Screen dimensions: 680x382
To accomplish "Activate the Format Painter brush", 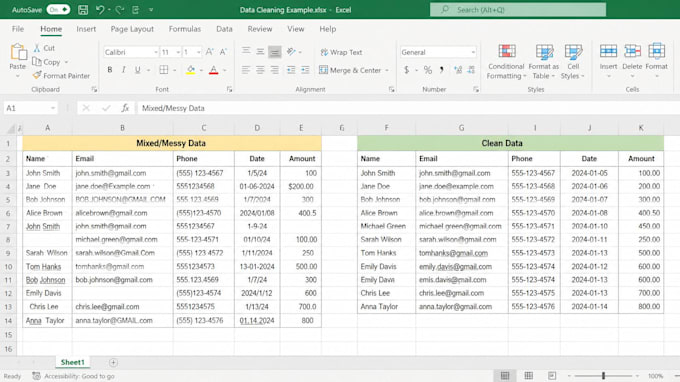I will [61, 75].
